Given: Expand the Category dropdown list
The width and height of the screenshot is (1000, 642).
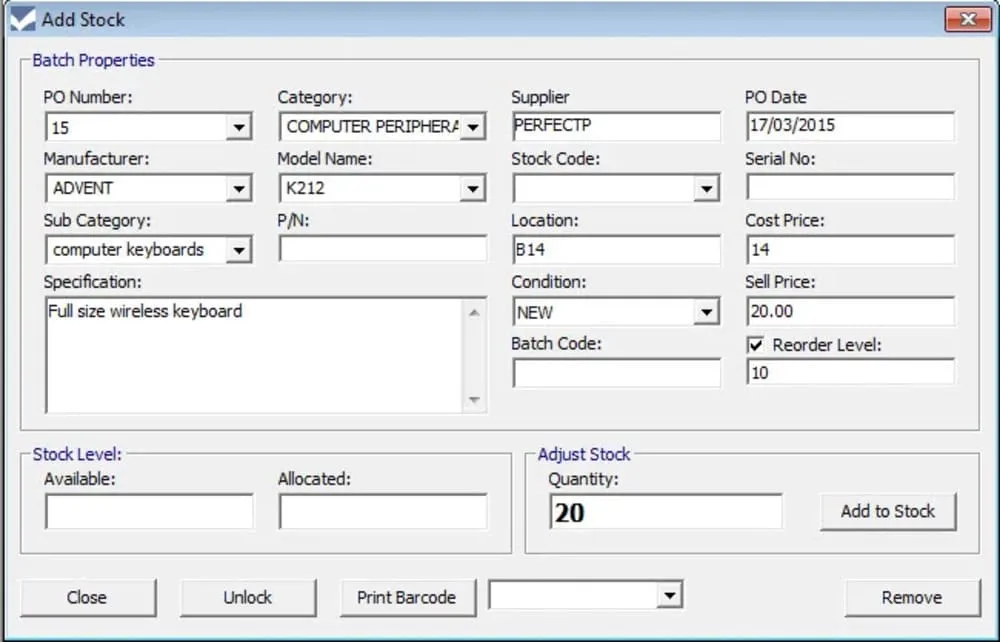Looking at the screenshot, I should tap(472, 128).
